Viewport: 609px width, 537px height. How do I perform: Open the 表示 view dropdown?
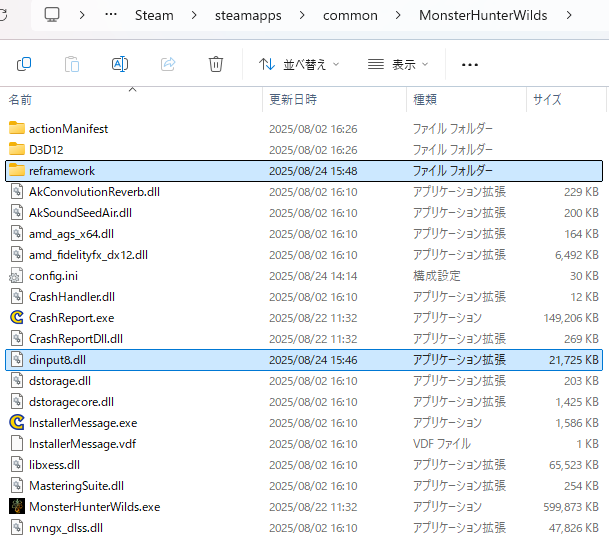pyautogui.click(x=398, y=64)
